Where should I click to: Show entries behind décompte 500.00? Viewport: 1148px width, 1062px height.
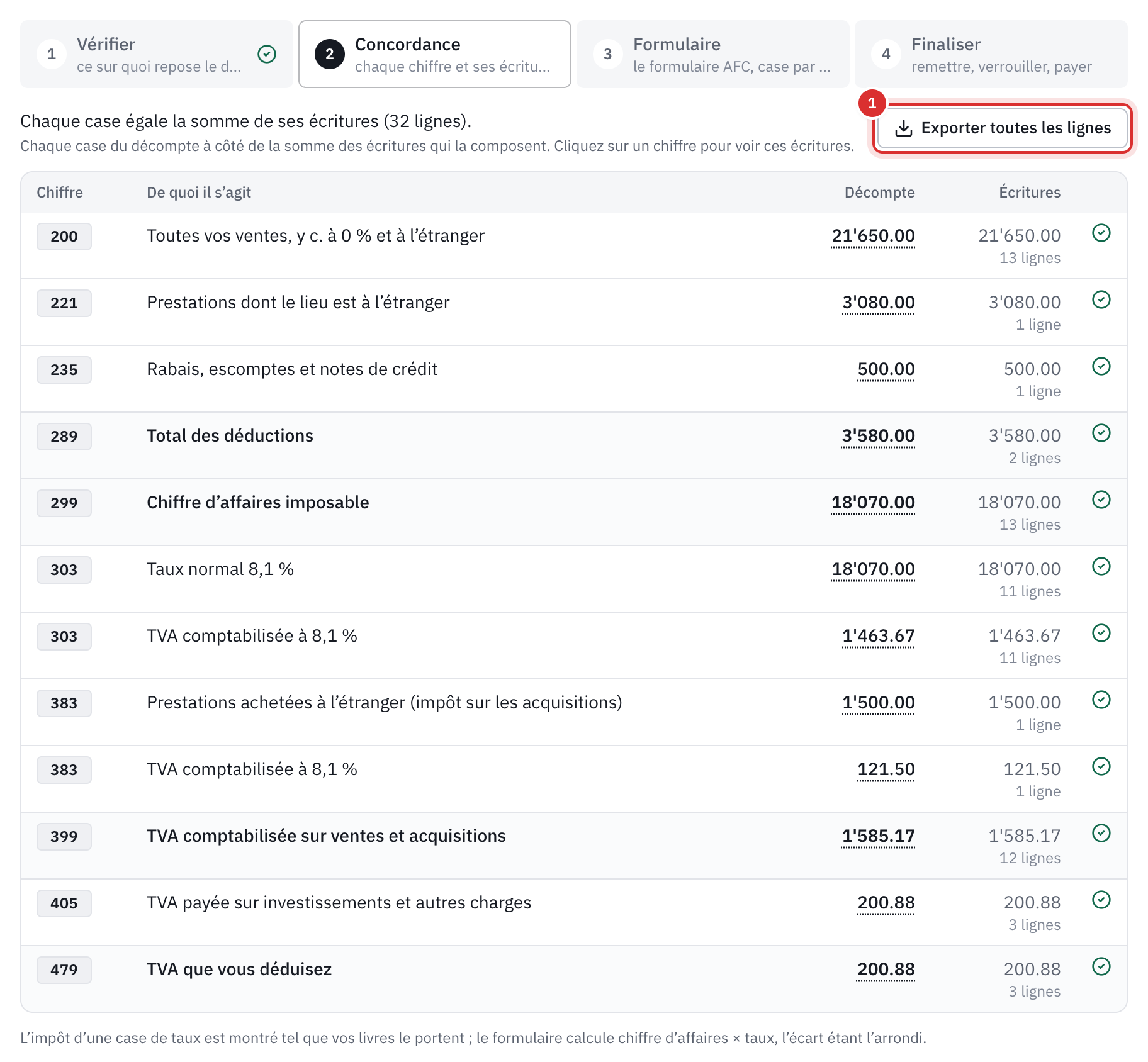[886, 369]
